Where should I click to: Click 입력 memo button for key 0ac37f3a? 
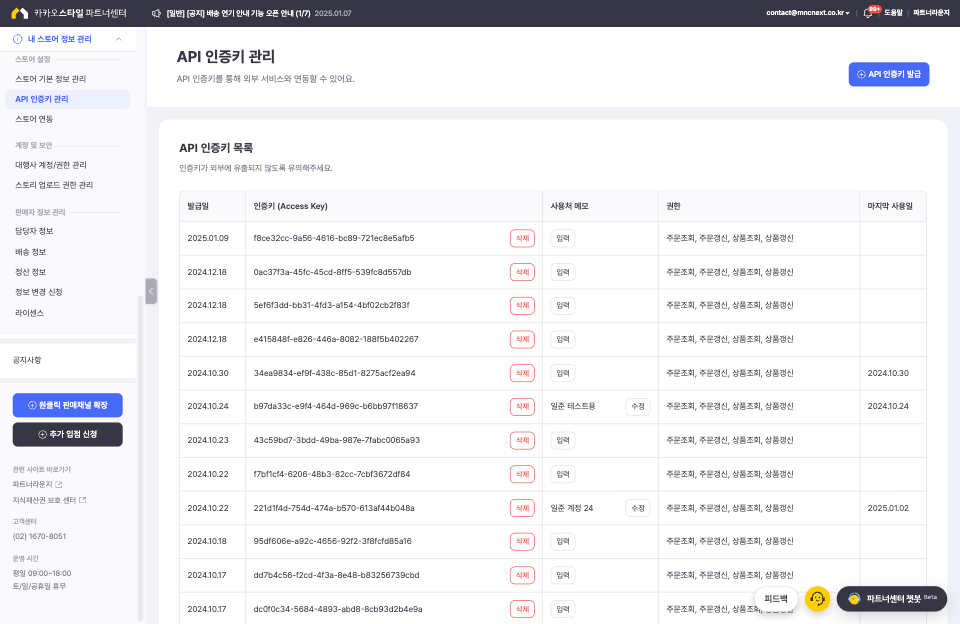(563, 272)
